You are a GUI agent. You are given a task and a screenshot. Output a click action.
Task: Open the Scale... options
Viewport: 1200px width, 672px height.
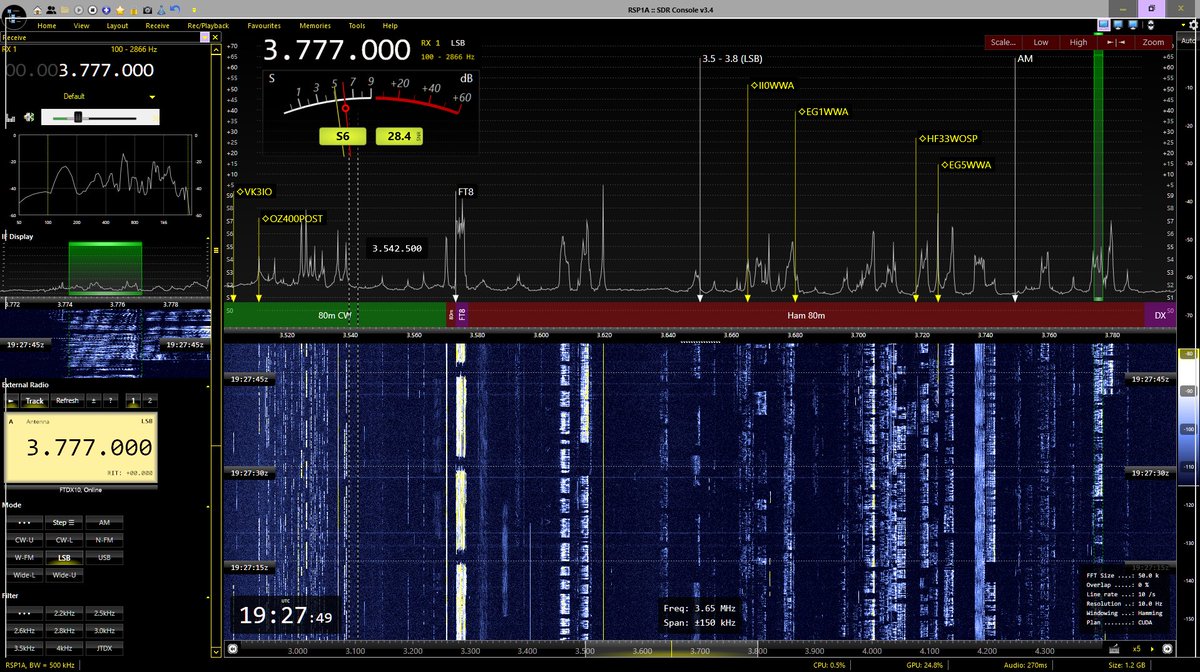click(1002, 43)
